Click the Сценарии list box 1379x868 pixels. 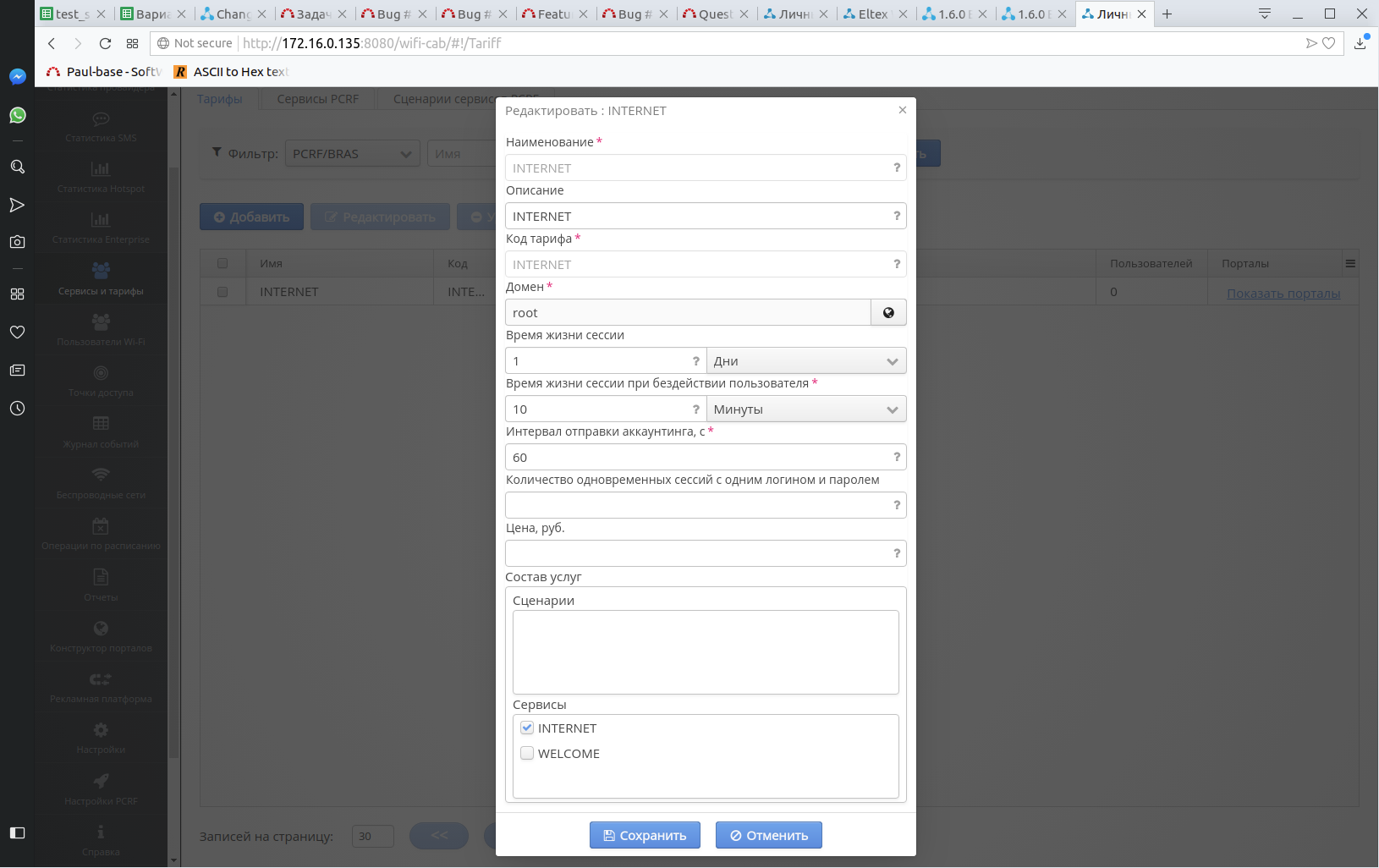(x=706, y=652)
